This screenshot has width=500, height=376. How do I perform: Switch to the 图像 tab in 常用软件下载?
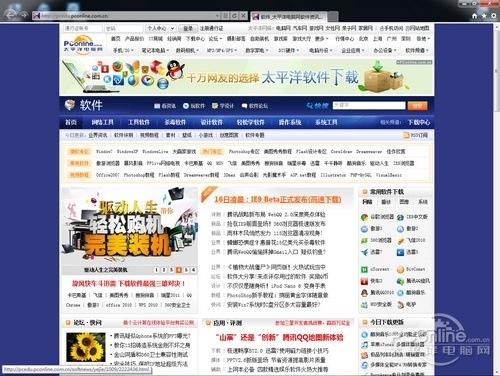coord(404,202)
